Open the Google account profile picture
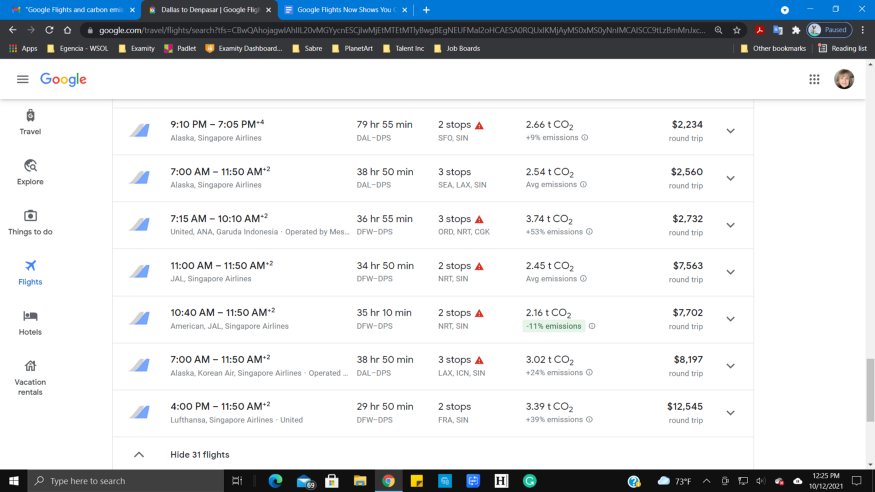Screen dimensions: 875x492 pos(844,79)
